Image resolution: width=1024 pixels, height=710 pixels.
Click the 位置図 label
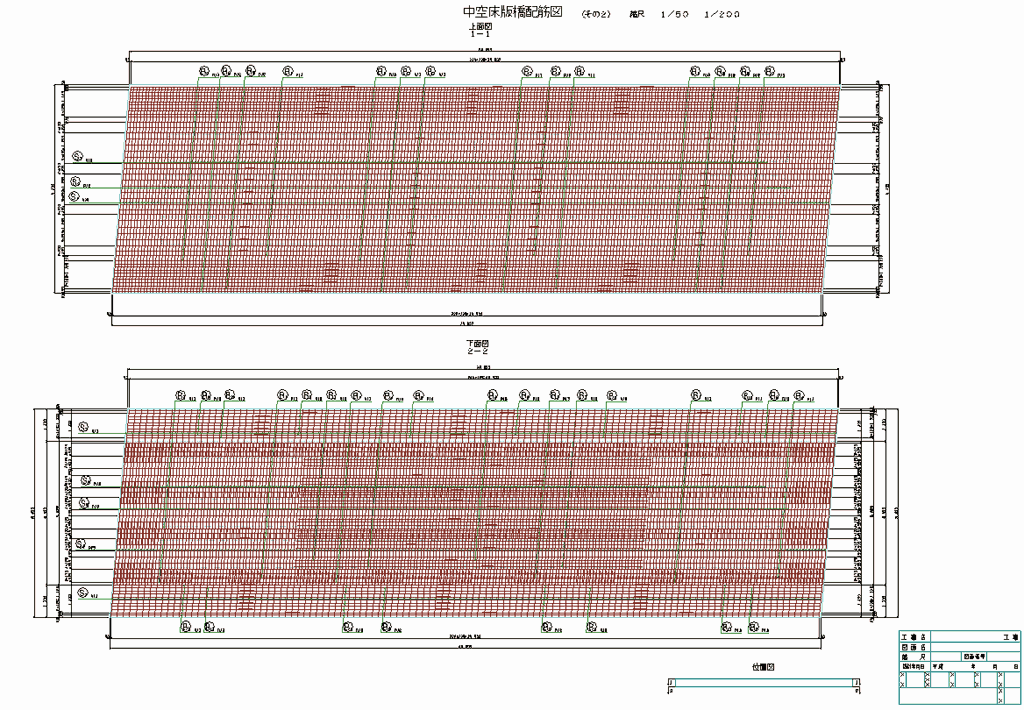(x=764, y=666)
